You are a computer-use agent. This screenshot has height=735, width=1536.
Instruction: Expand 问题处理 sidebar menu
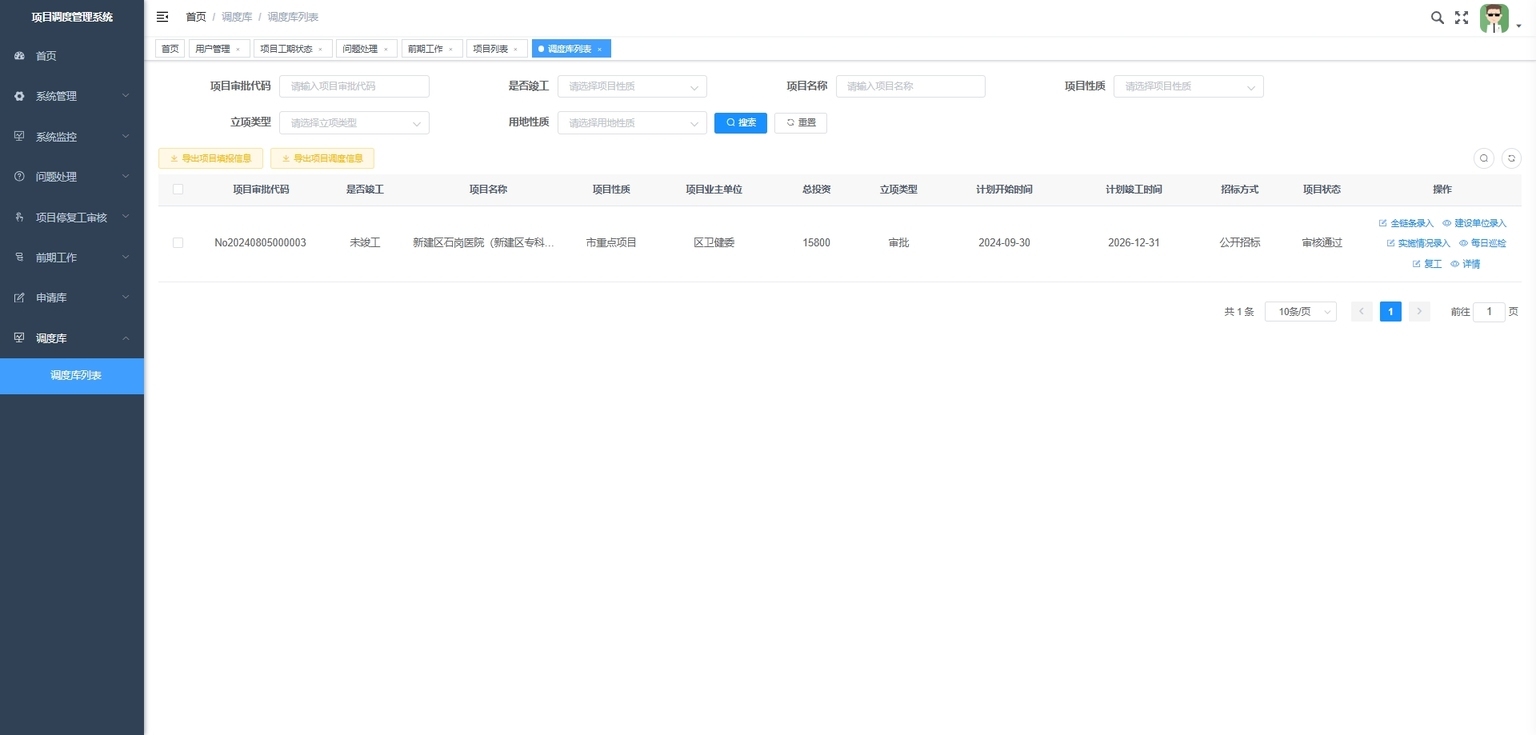coord(72,177)
